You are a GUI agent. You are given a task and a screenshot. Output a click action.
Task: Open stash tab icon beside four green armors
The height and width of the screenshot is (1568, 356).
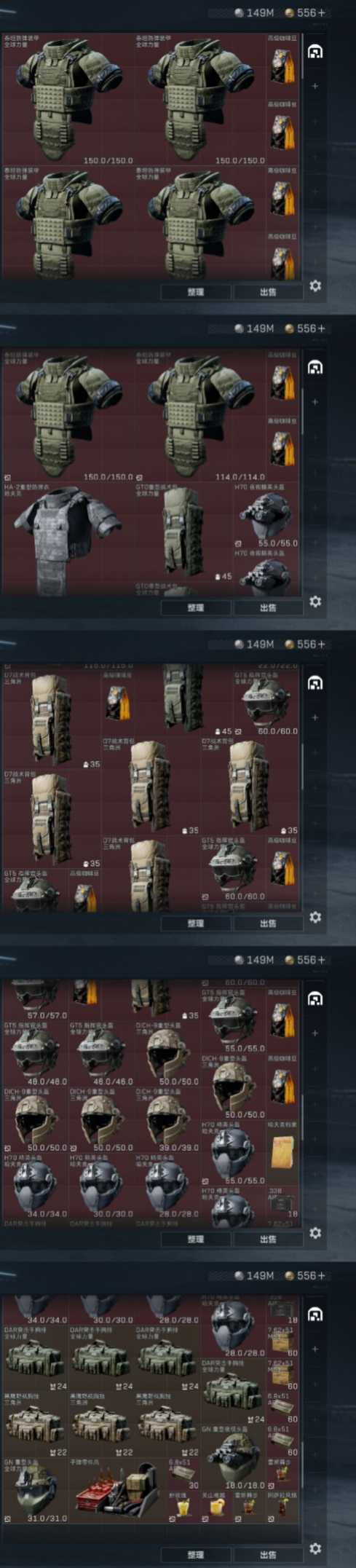tap(315, 52)
